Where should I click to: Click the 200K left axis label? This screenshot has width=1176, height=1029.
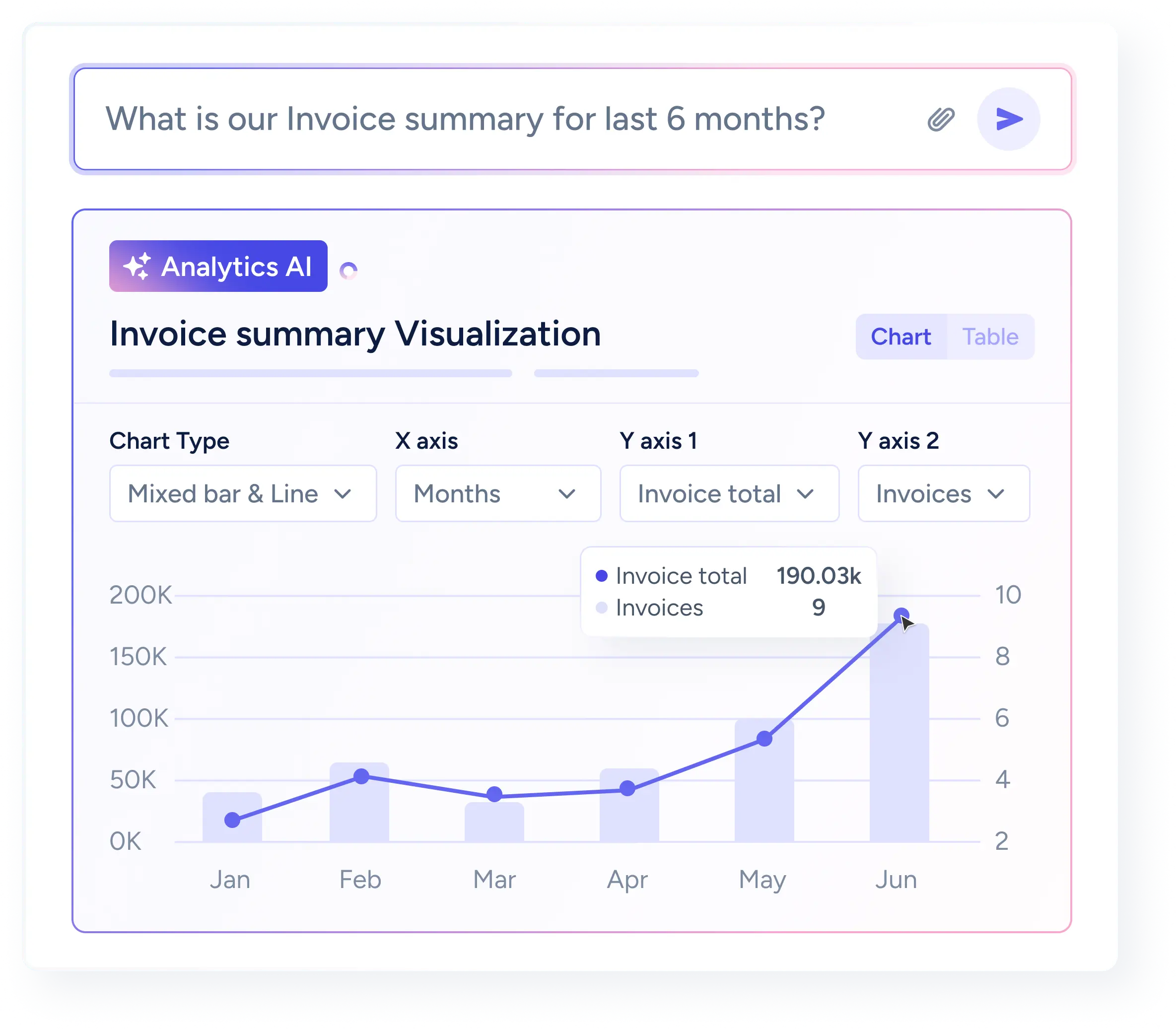pos(140,595)
